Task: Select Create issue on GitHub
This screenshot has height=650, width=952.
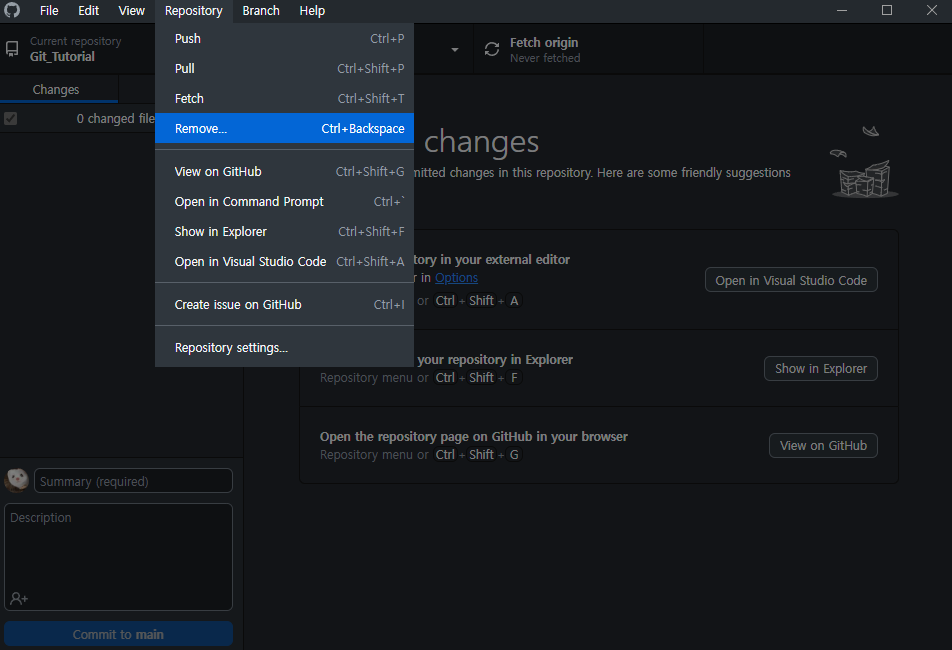Action: point(284,305)
